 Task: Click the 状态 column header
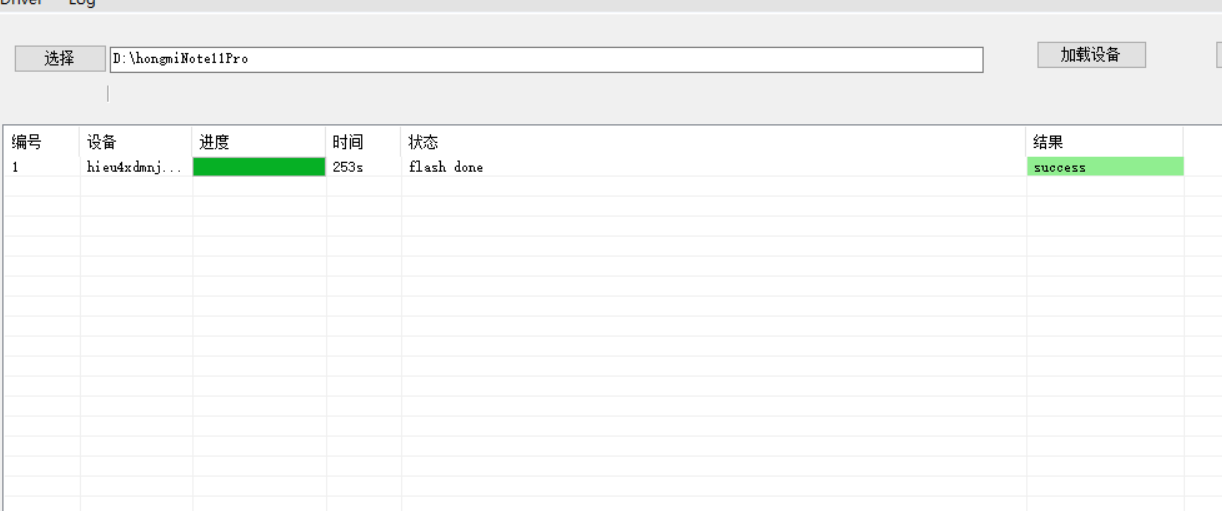click(x=714, y=142)
